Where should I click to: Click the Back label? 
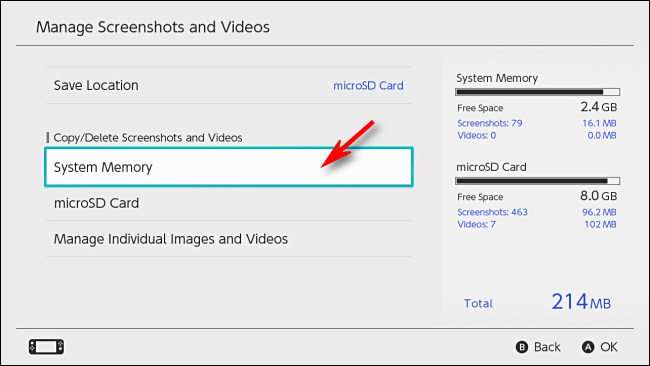(547, 347)
